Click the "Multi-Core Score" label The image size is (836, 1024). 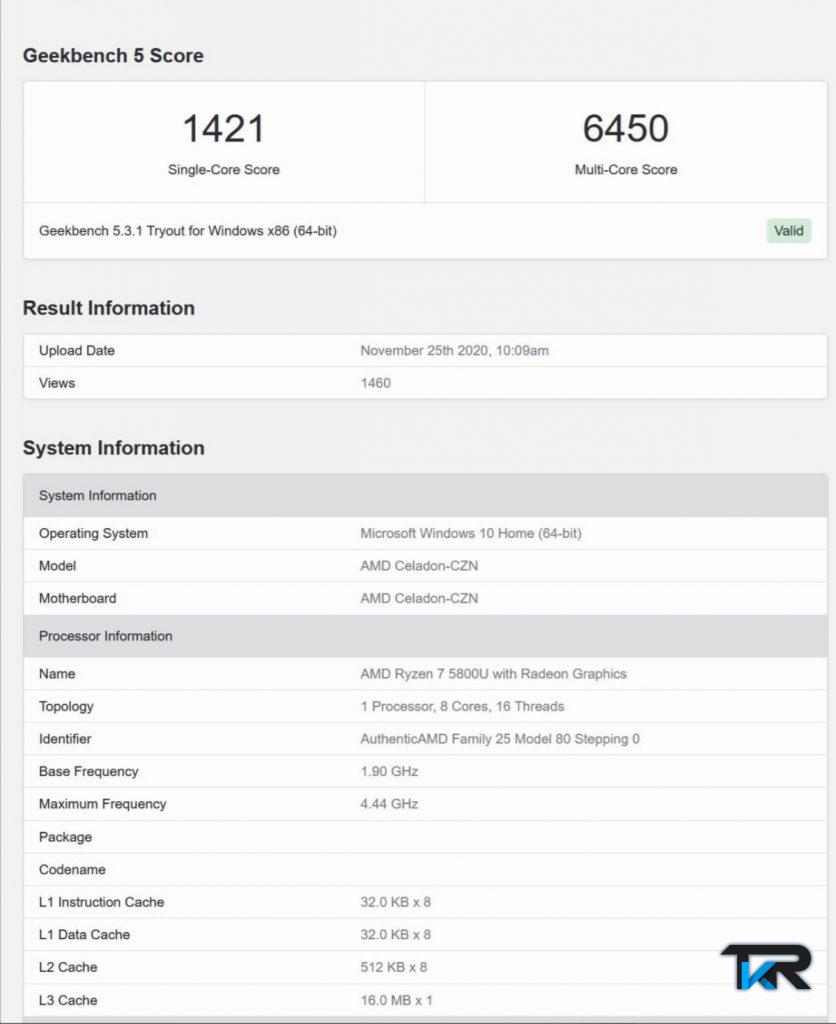[626, 170]
